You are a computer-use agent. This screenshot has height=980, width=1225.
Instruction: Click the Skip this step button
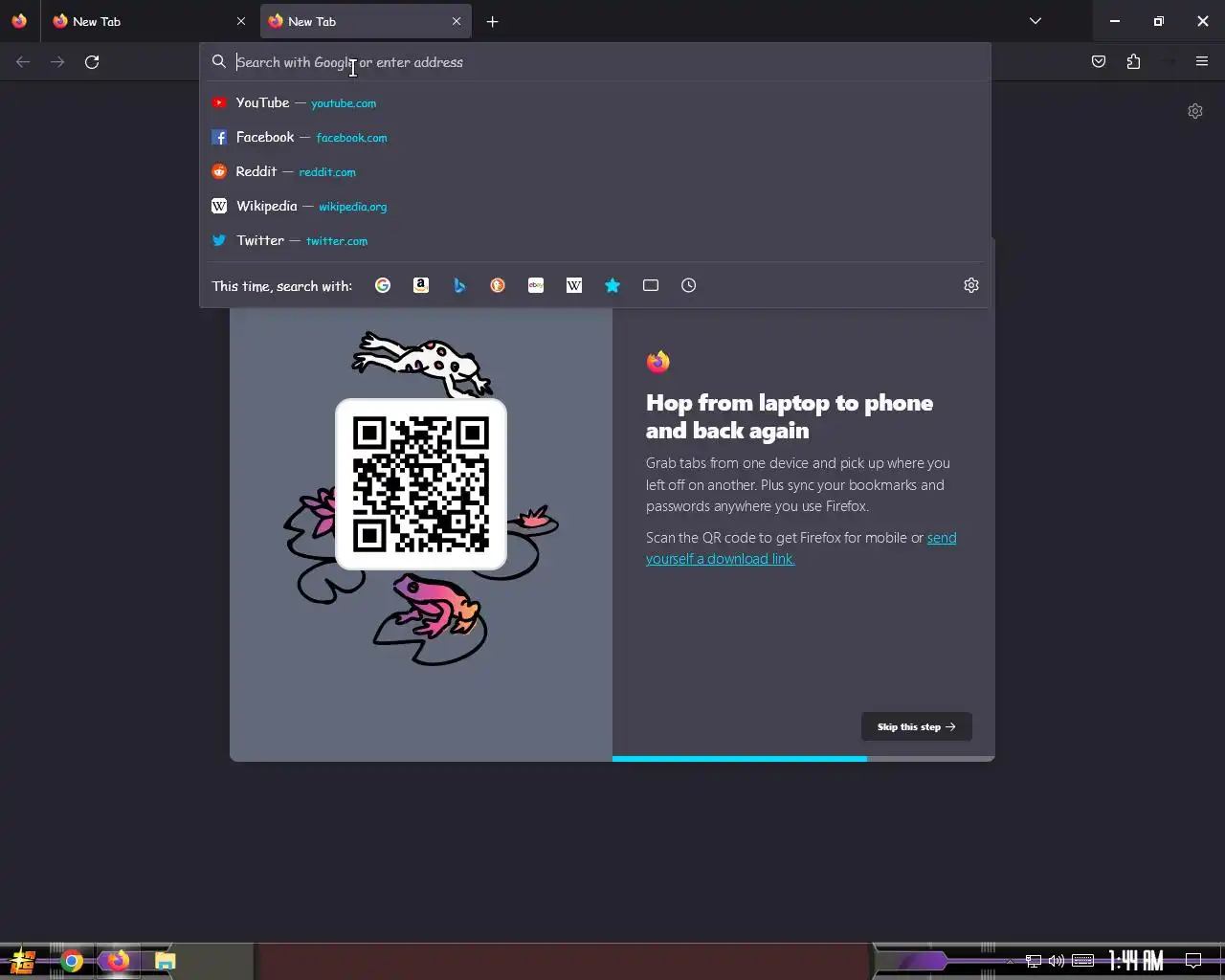[917, 726]
